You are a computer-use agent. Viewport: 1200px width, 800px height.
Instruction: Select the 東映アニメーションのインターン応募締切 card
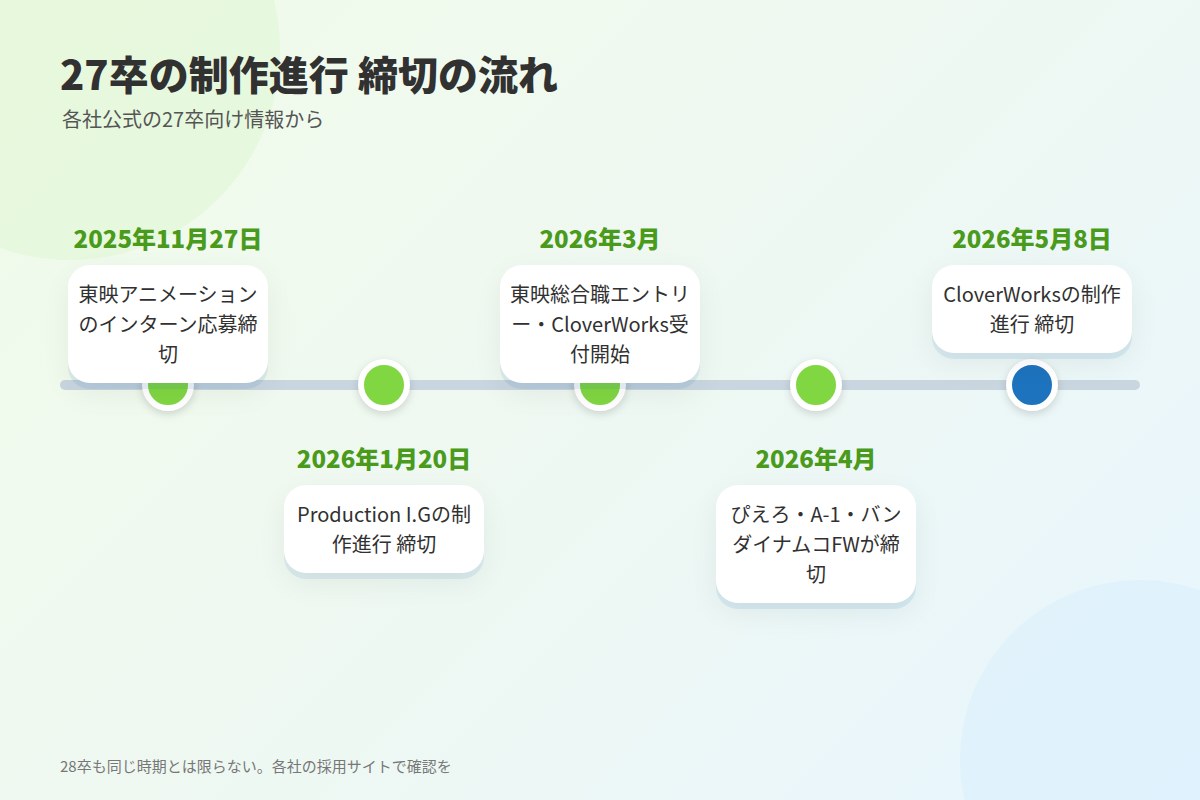(x=168, y=324)
